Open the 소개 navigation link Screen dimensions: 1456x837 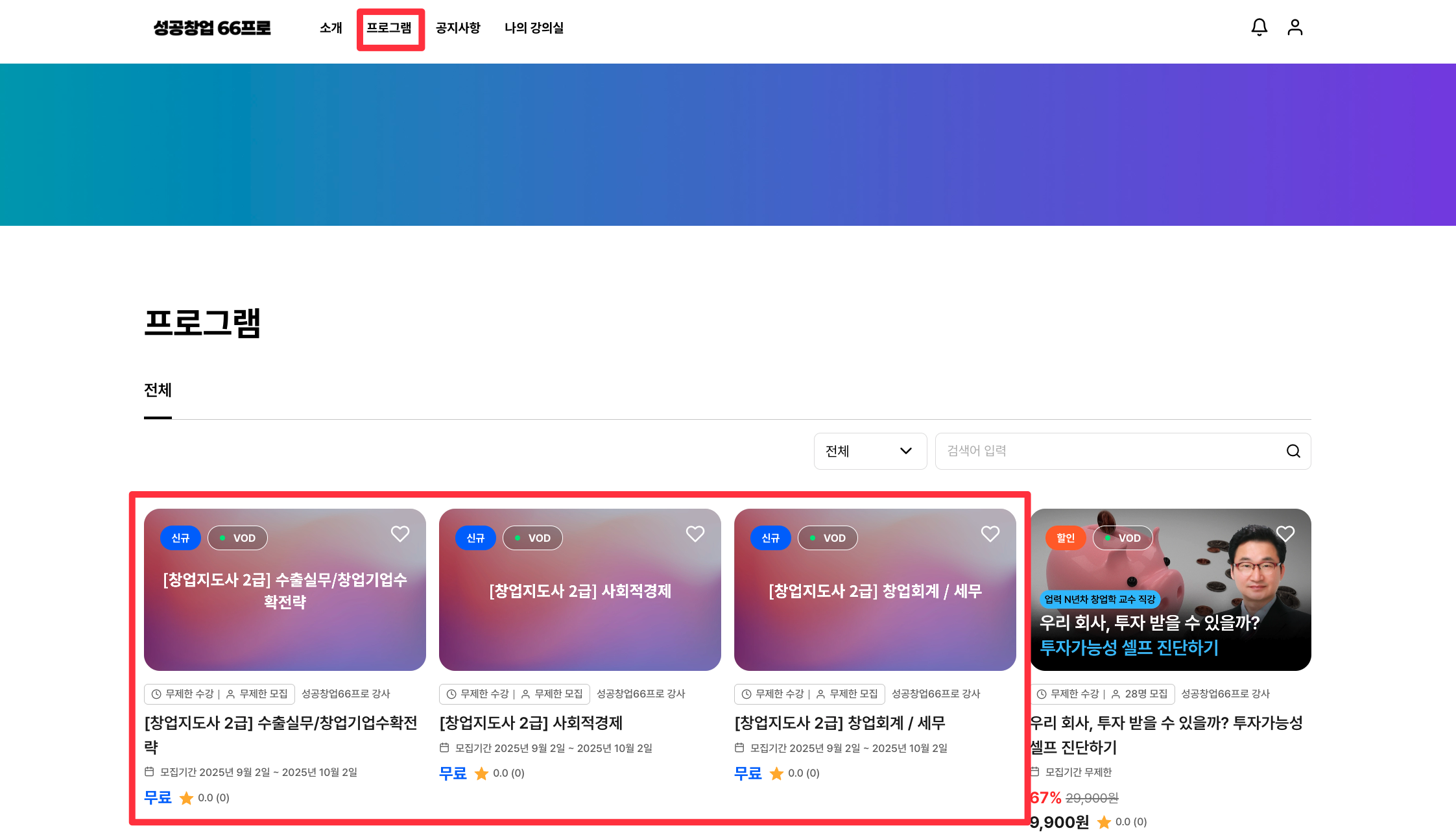[331, 28]
